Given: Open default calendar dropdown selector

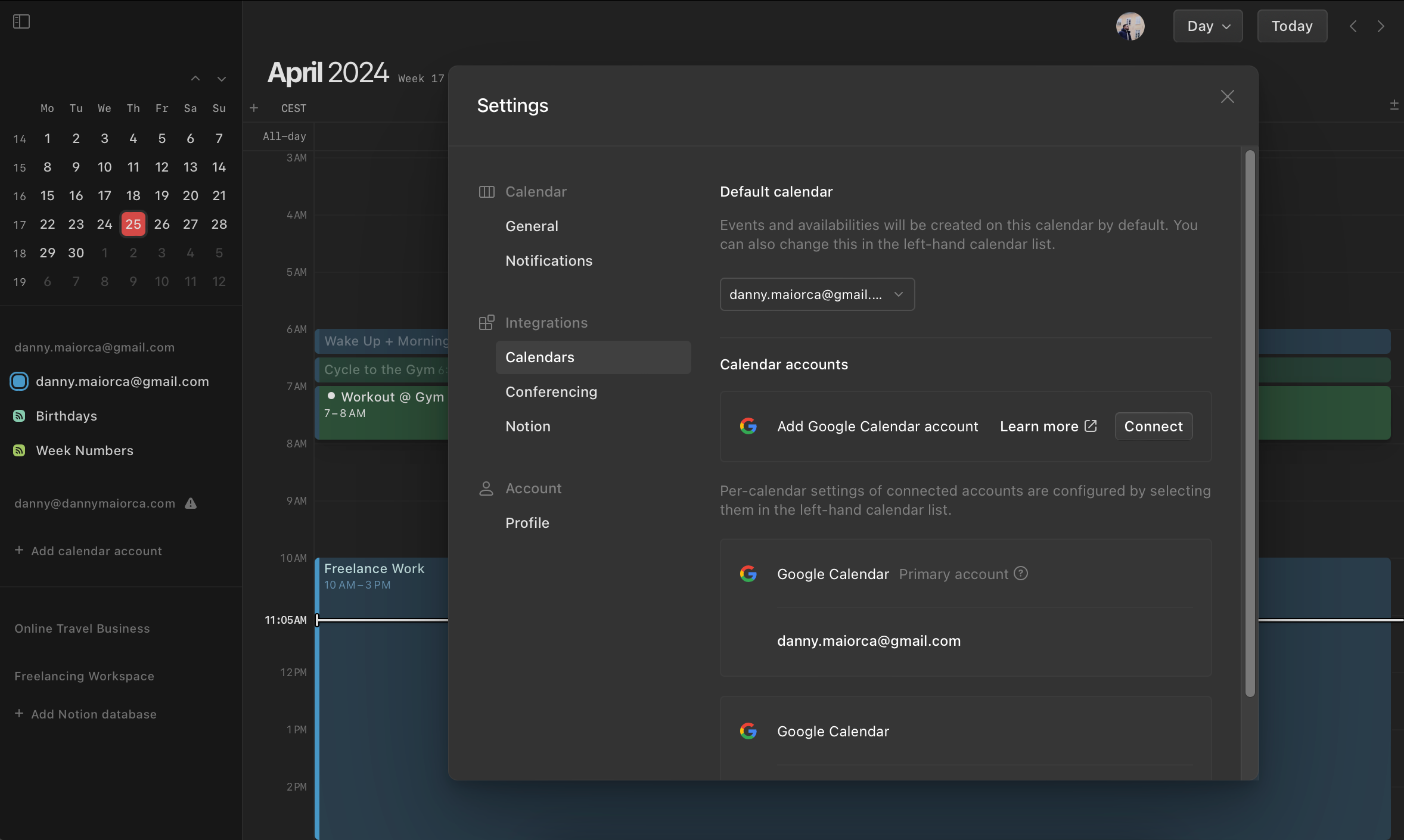Looking at the screenshot, I should point(817,294).
